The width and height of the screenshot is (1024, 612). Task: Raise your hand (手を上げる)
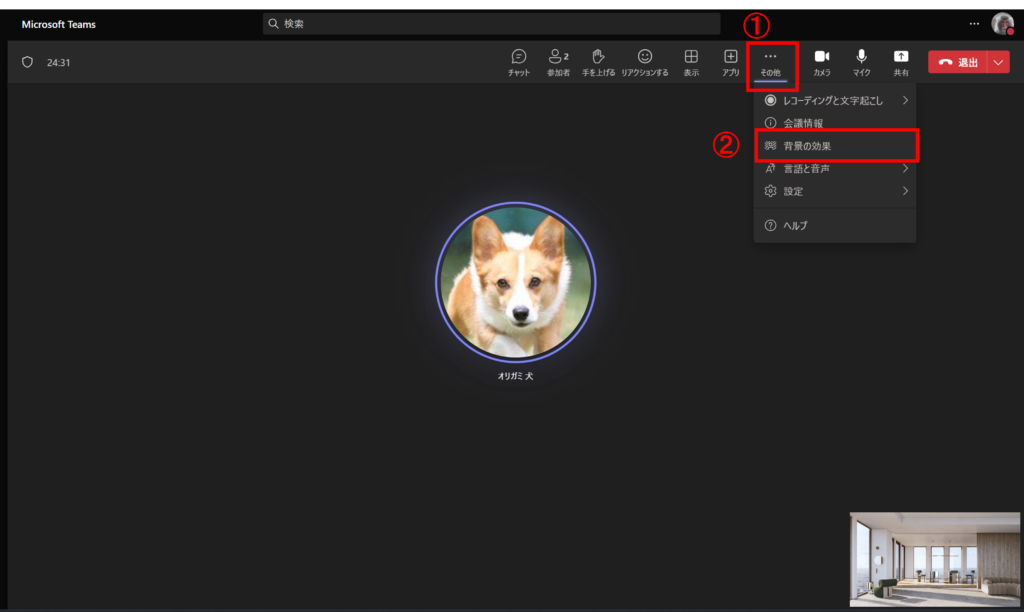(x=598, y=62)
